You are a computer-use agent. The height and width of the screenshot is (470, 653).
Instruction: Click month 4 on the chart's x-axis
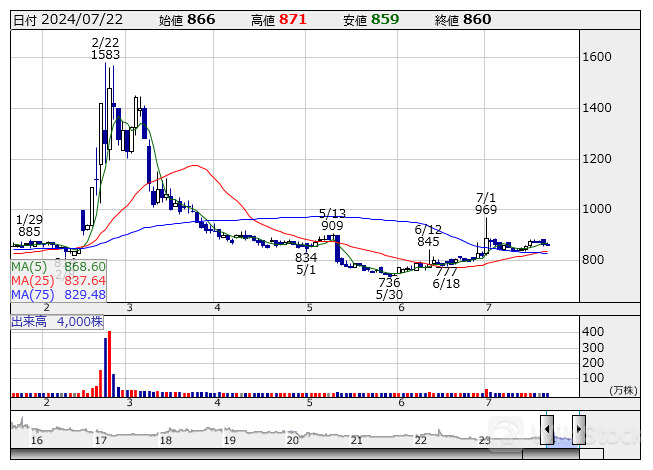(218, 308)
